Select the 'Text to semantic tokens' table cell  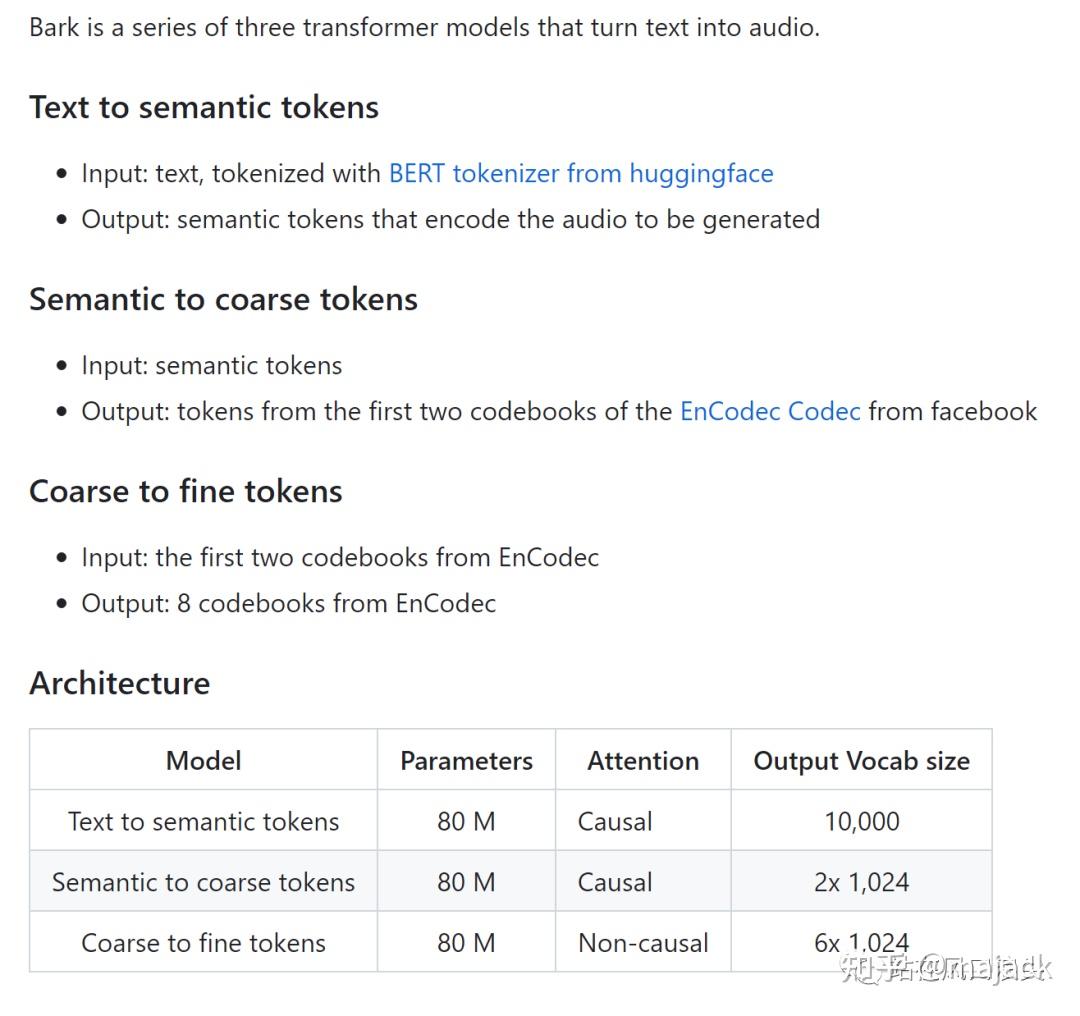[x=203, y=822]
